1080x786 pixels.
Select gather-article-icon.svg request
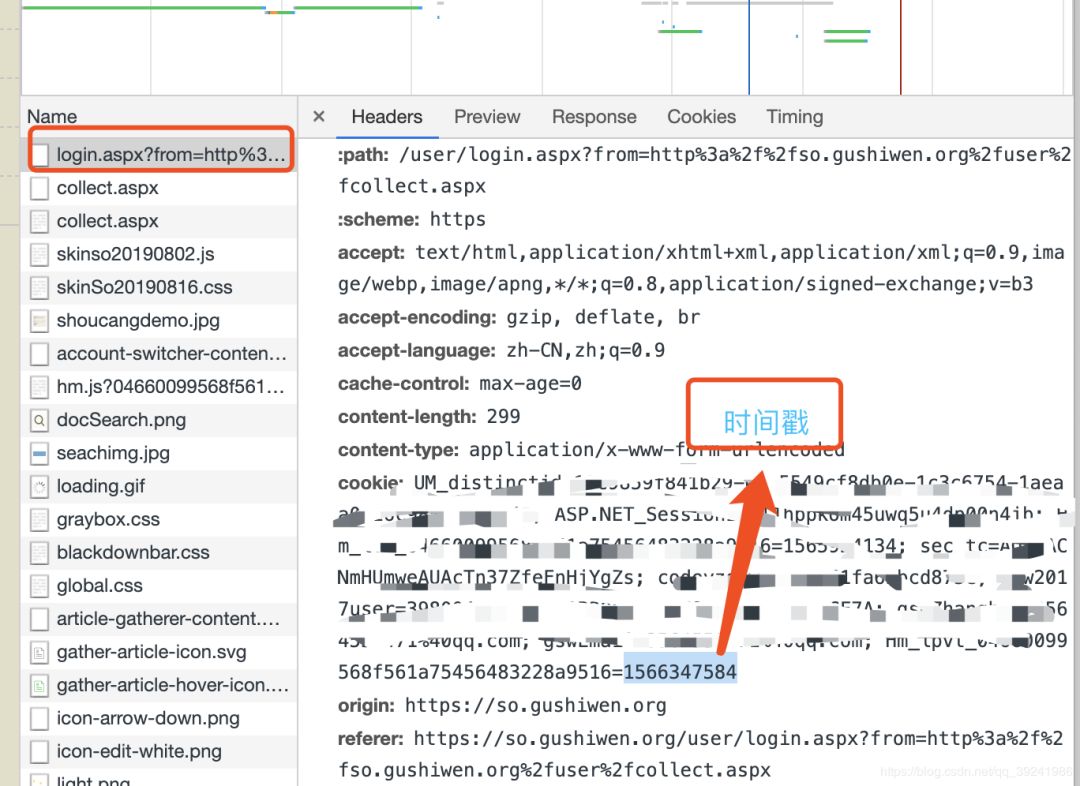click(160, 652)
